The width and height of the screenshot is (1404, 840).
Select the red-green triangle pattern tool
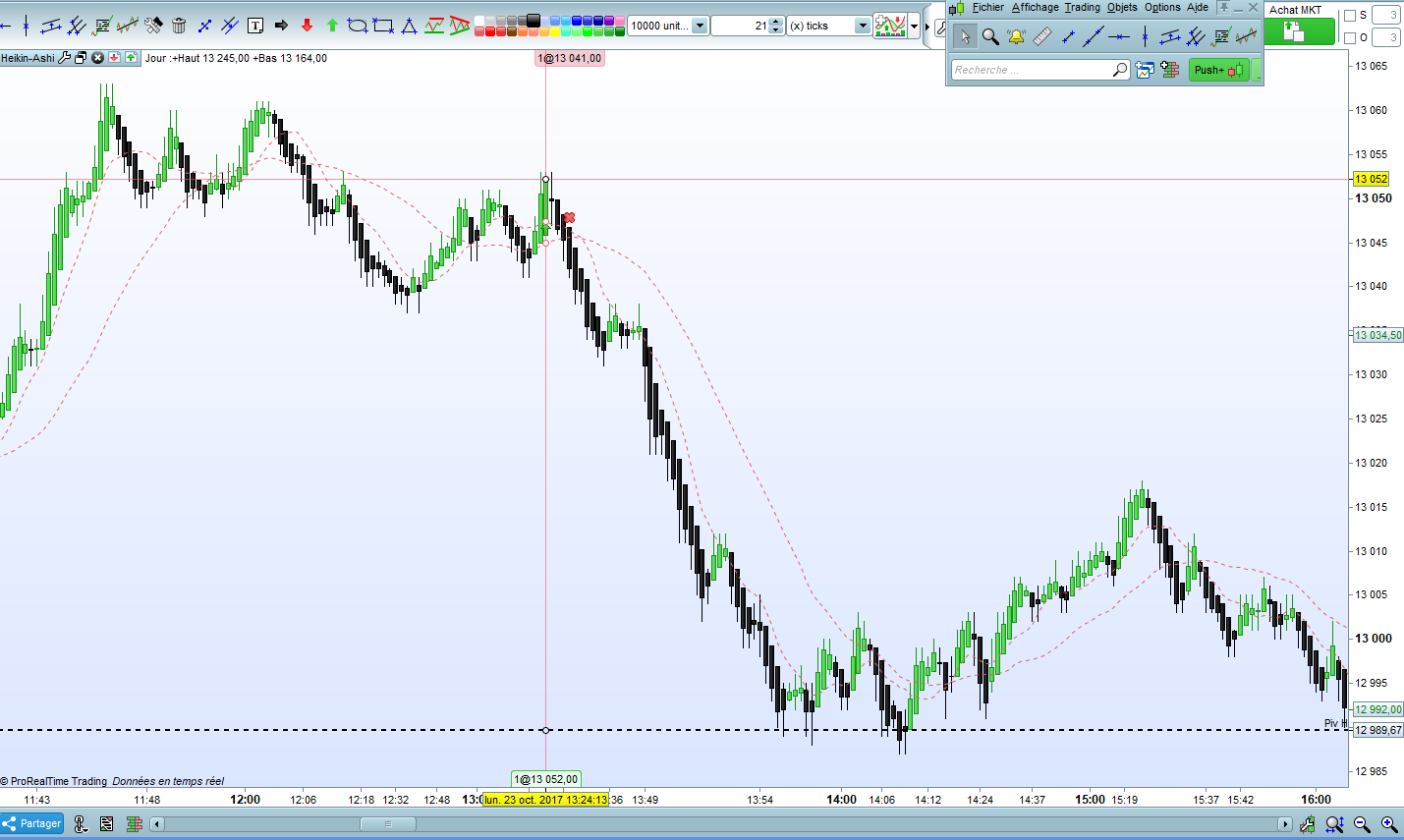pyautogui.click(x=459, y=26)
